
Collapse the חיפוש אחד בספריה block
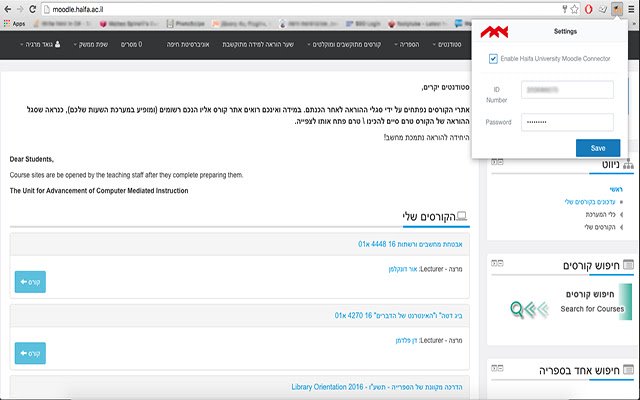[x=500, y=368]
